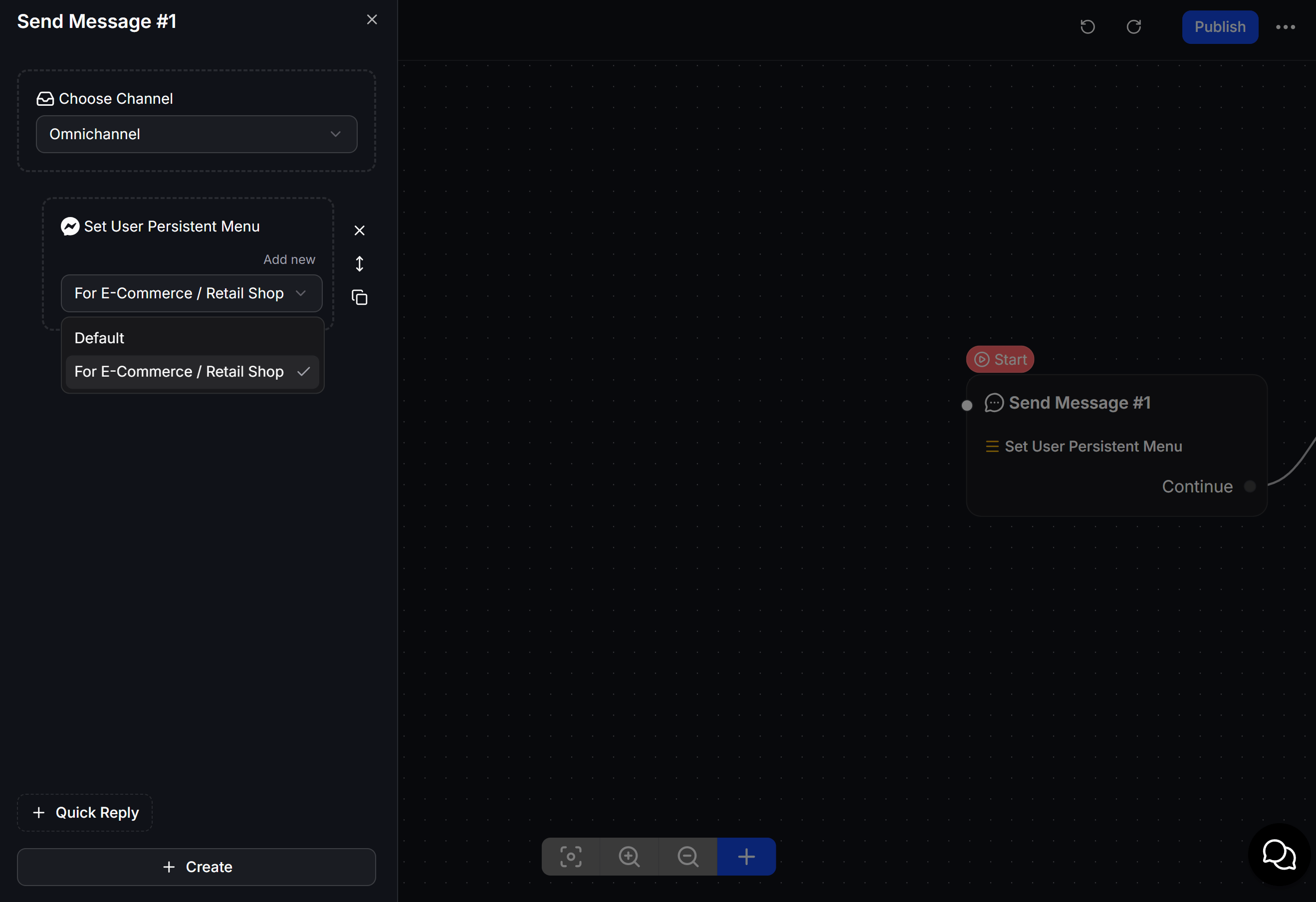Click the chat bubble icon on the node
This screenshot has width=1316, height=902.
tap(994, 403)
